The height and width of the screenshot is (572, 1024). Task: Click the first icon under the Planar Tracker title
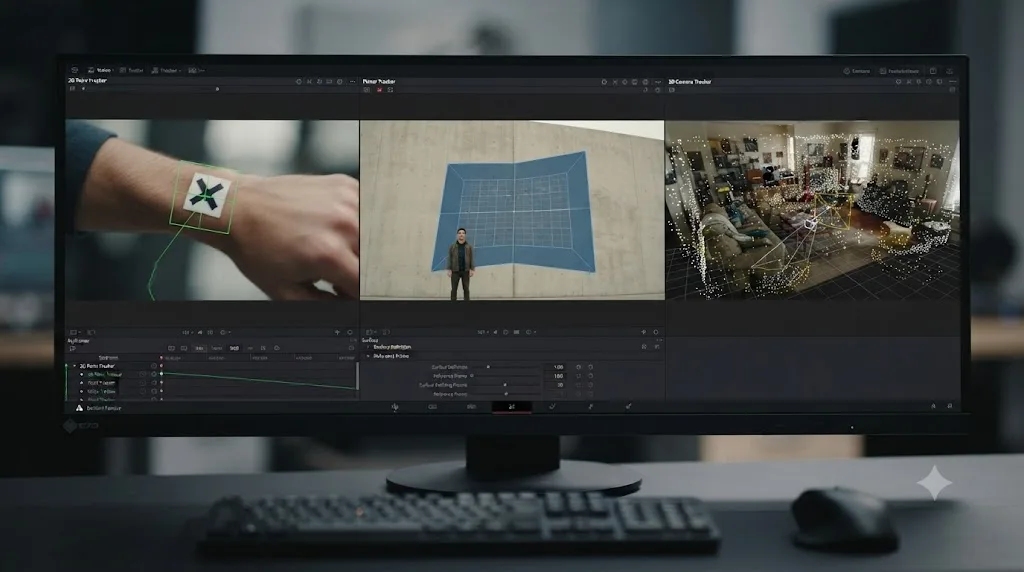tap(366, 90)
